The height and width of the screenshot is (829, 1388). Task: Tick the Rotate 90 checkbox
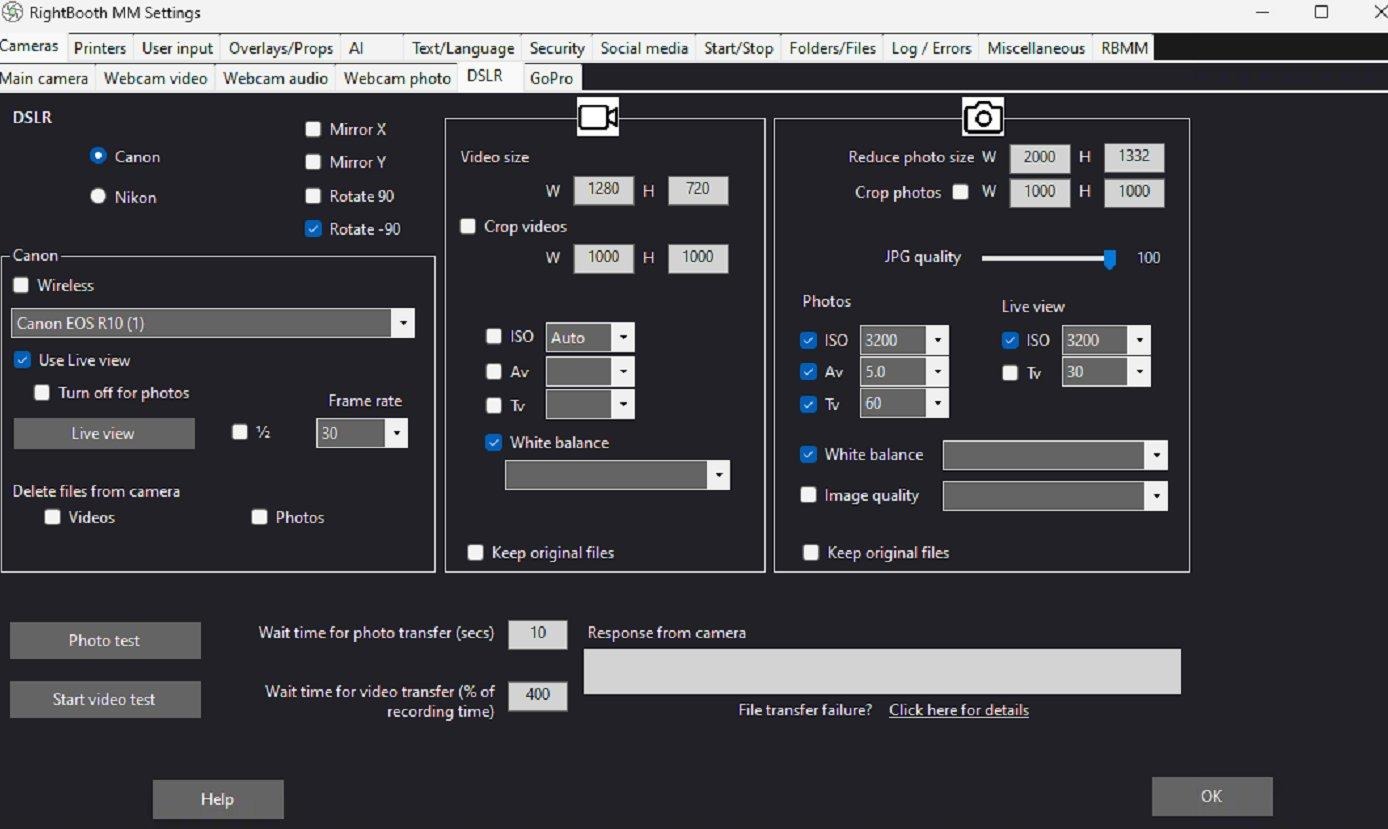click(313, 196)
